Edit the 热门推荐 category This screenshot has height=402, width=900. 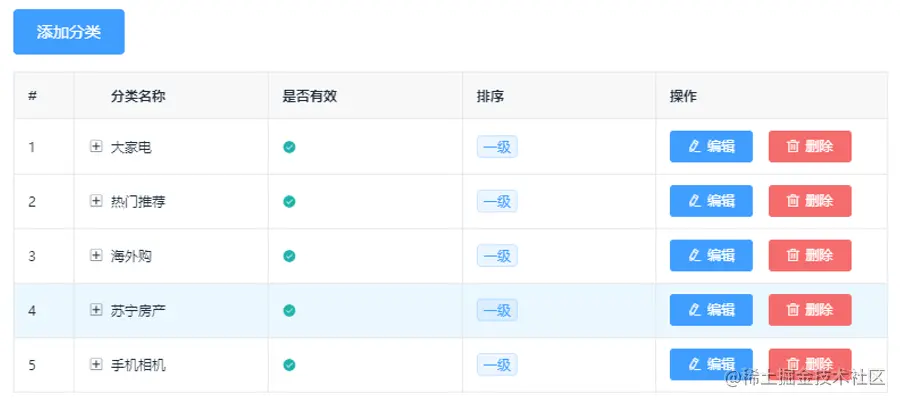[711, 201]
